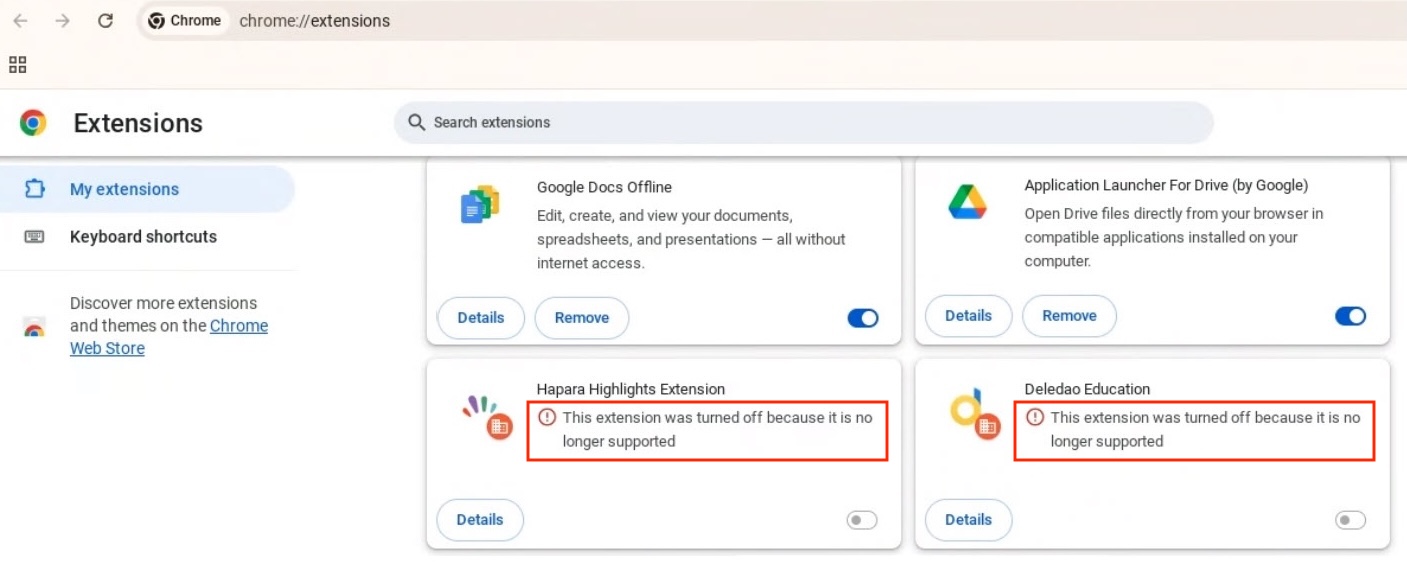The image size is (1407, 572).
Task: Click the Deledao Education title text
Action: [x=1087, y=389]
